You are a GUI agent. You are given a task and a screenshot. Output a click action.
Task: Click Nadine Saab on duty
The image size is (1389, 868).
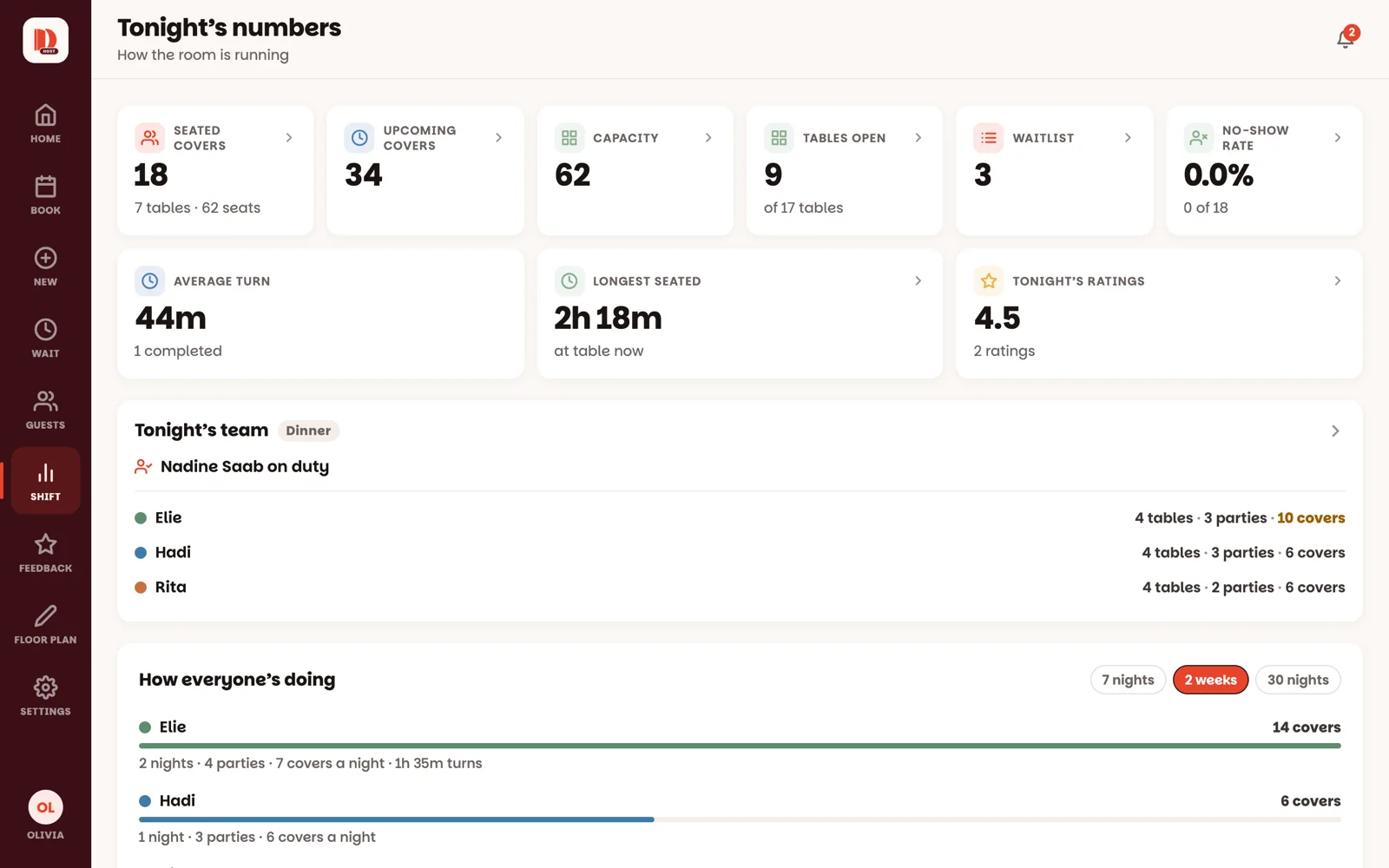232,467
